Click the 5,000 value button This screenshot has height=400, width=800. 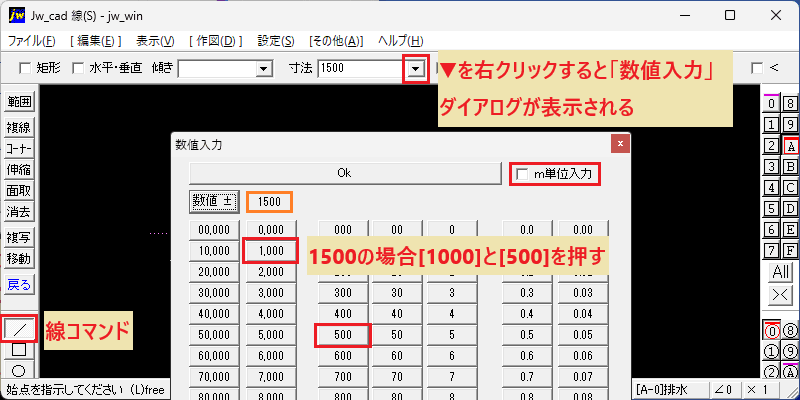(x=271, y=335)
